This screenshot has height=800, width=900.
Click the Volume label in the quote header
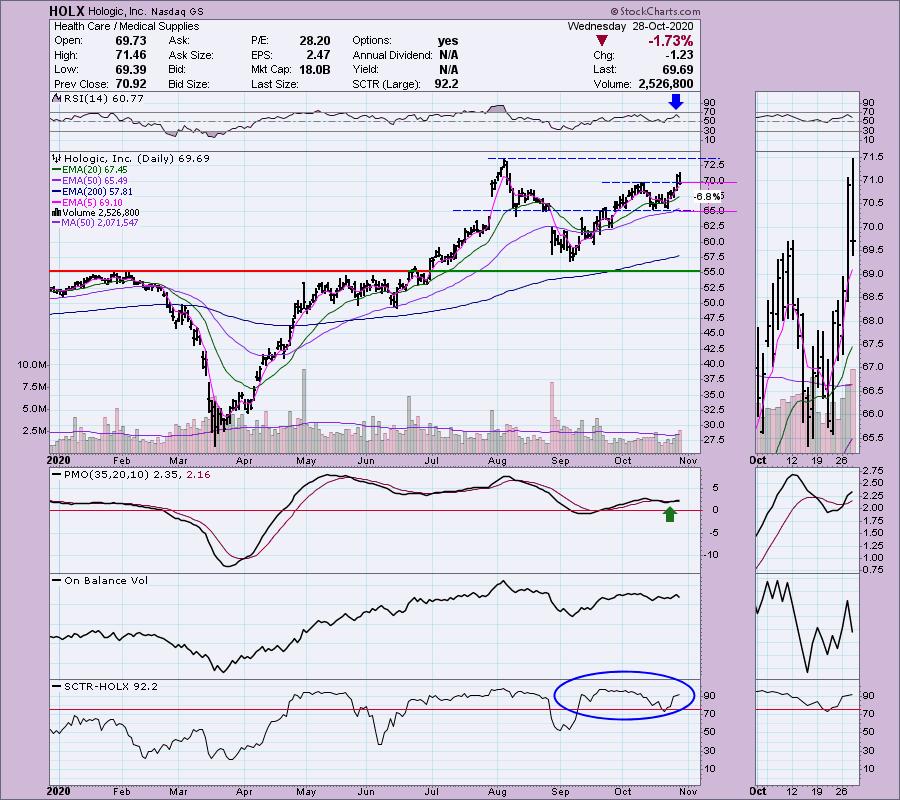(x=613, y=84)
